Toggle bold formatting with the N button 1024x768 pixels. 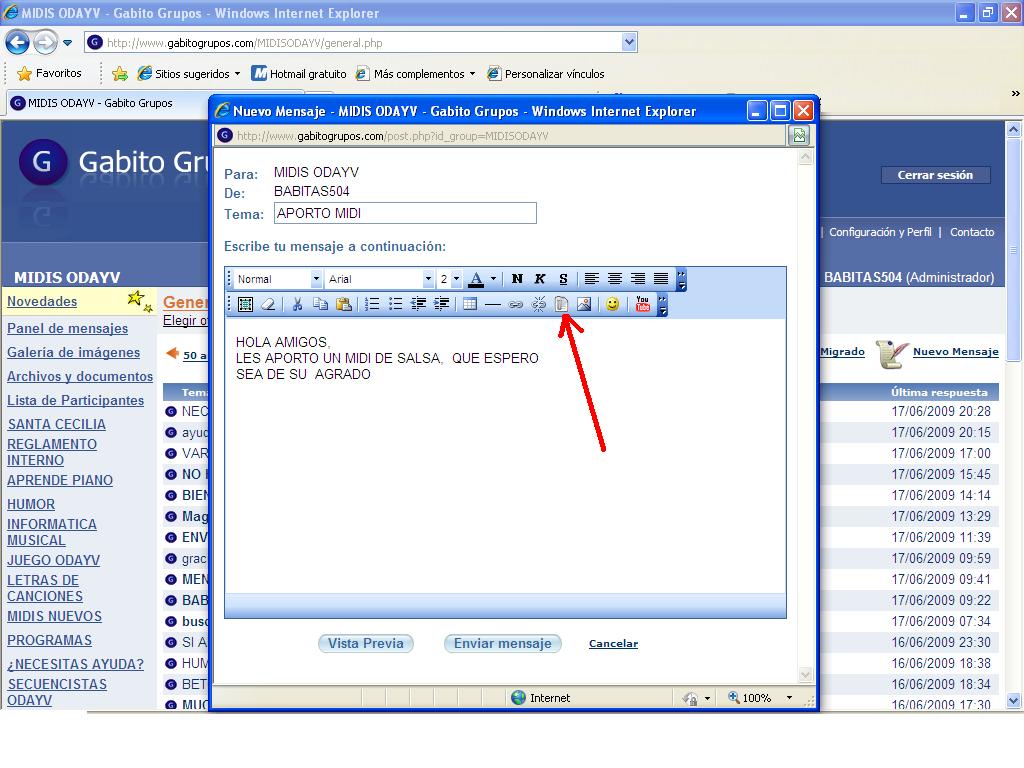517,279
